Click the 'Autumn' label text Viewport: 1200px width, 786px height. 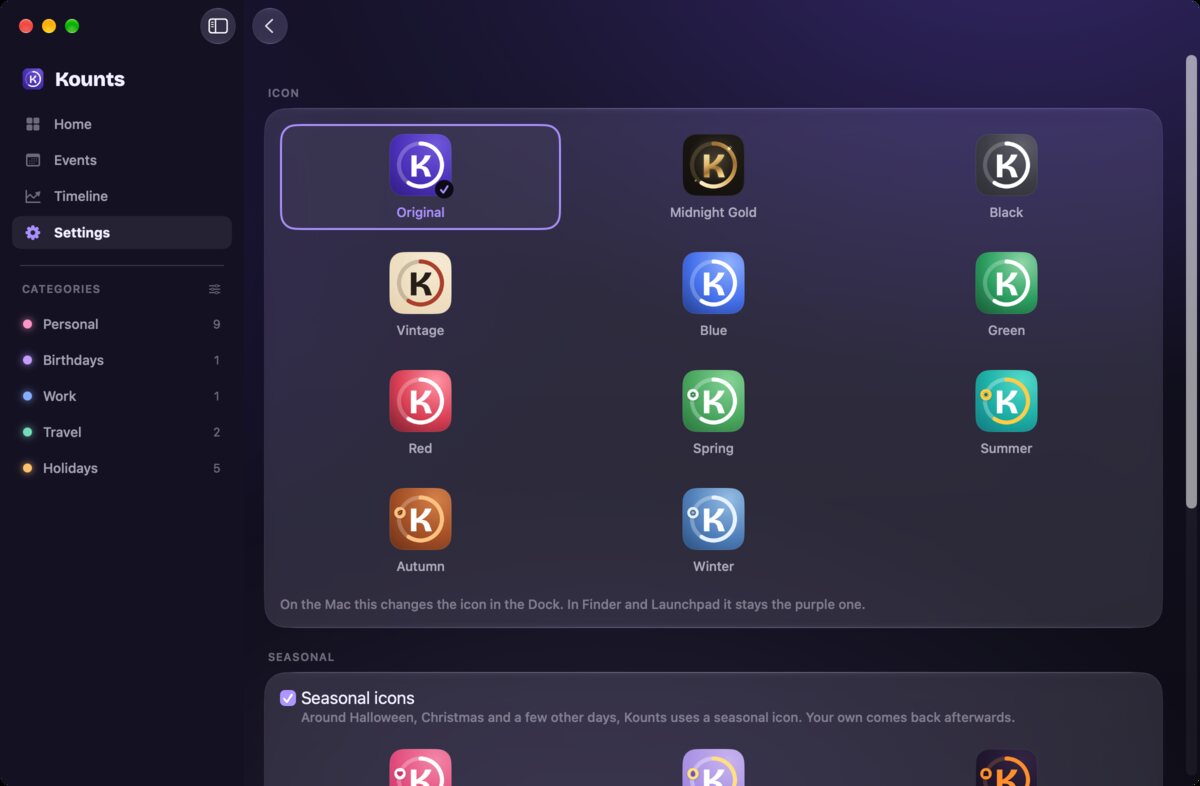click(420, 566)
